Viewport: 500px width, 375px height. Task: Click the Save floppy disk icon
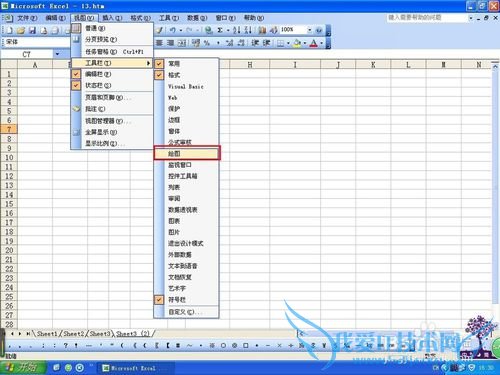[32, 30]
